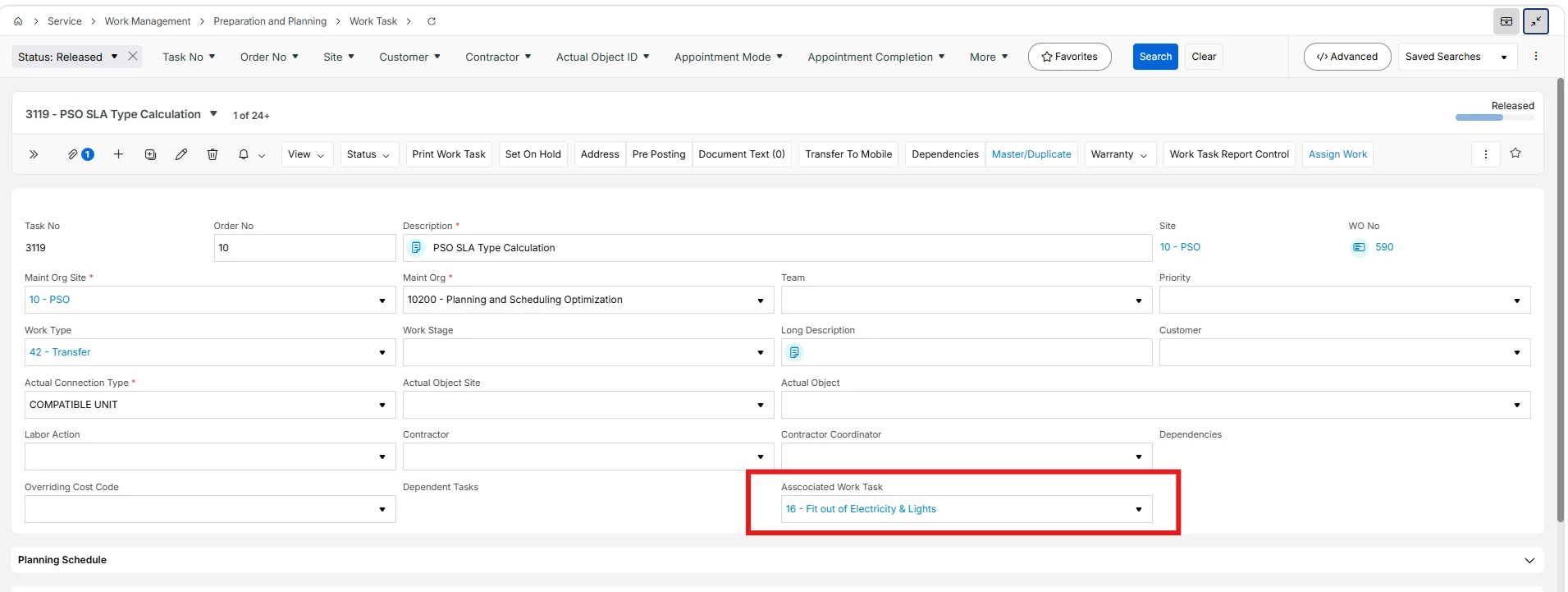Open the Contractor filter dropdown
Viewport: 1568px width, 592px height.
point(498,57)
